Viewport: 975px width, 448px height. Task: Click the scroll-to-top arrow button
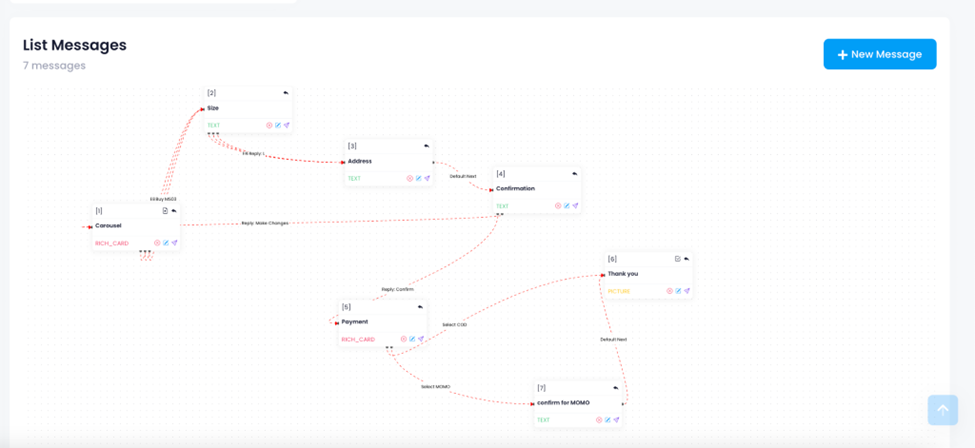tap(942, 410)
